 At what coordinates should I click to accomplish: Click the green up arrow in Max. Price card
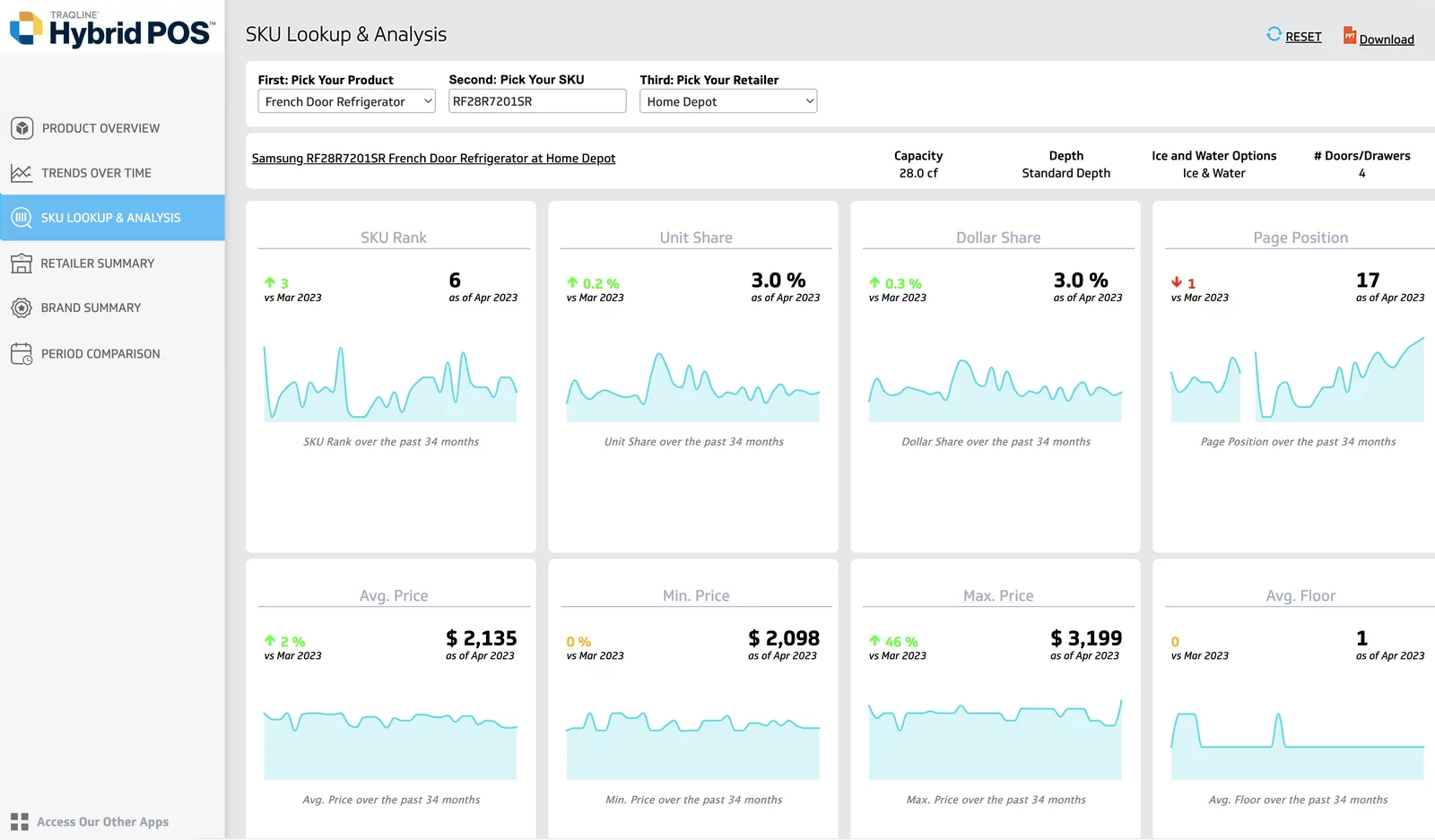874,641
